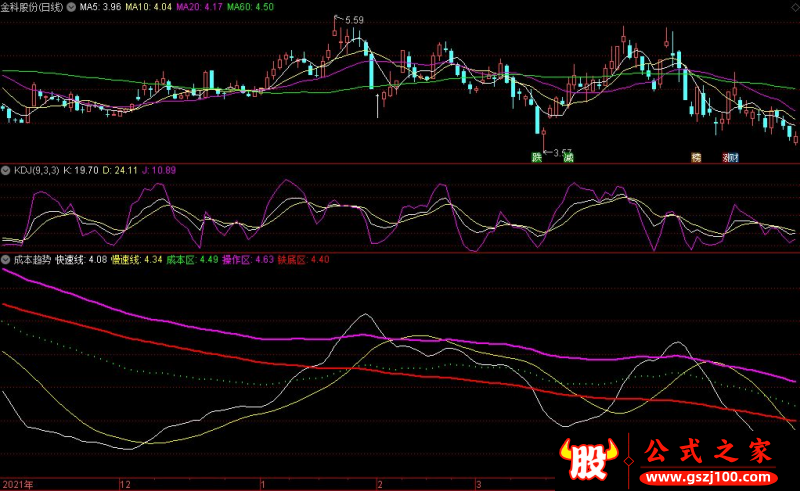Click the blue 财 event marker icon
The height and width of the screenshot is (491, 800).
(734, 157)
